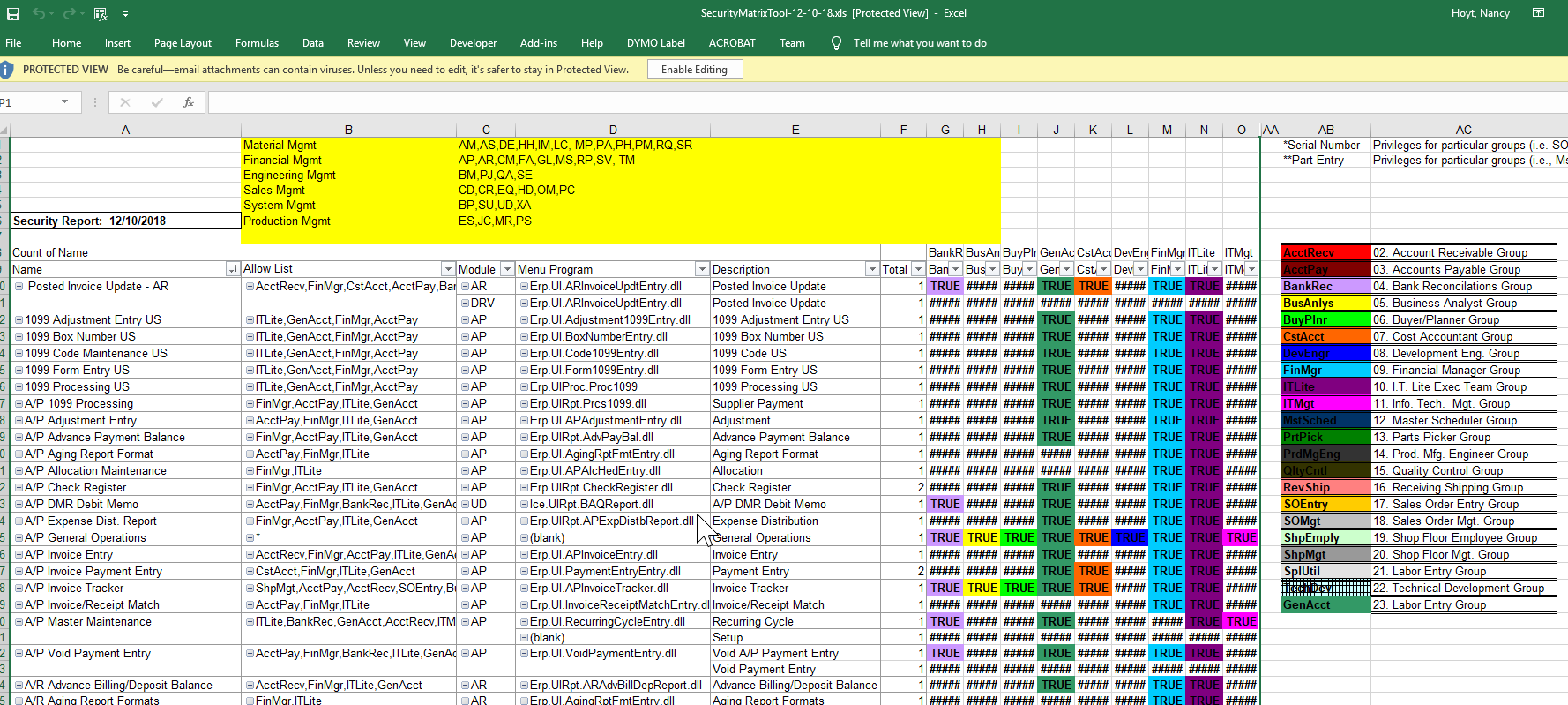The height and width of the screenshot is (705, 1568).
Task: Click the Protected View info shield icon
Action: coord(6,69)
